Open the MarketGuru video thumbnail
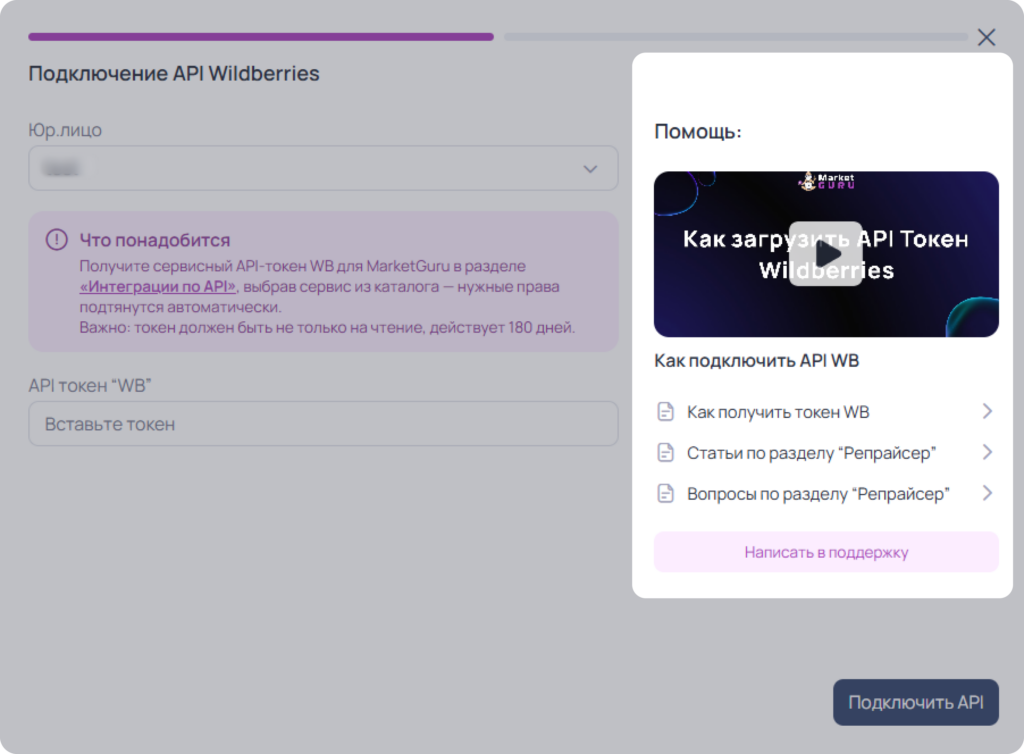This screenshot has height=754, width=1024. [826, 254]
